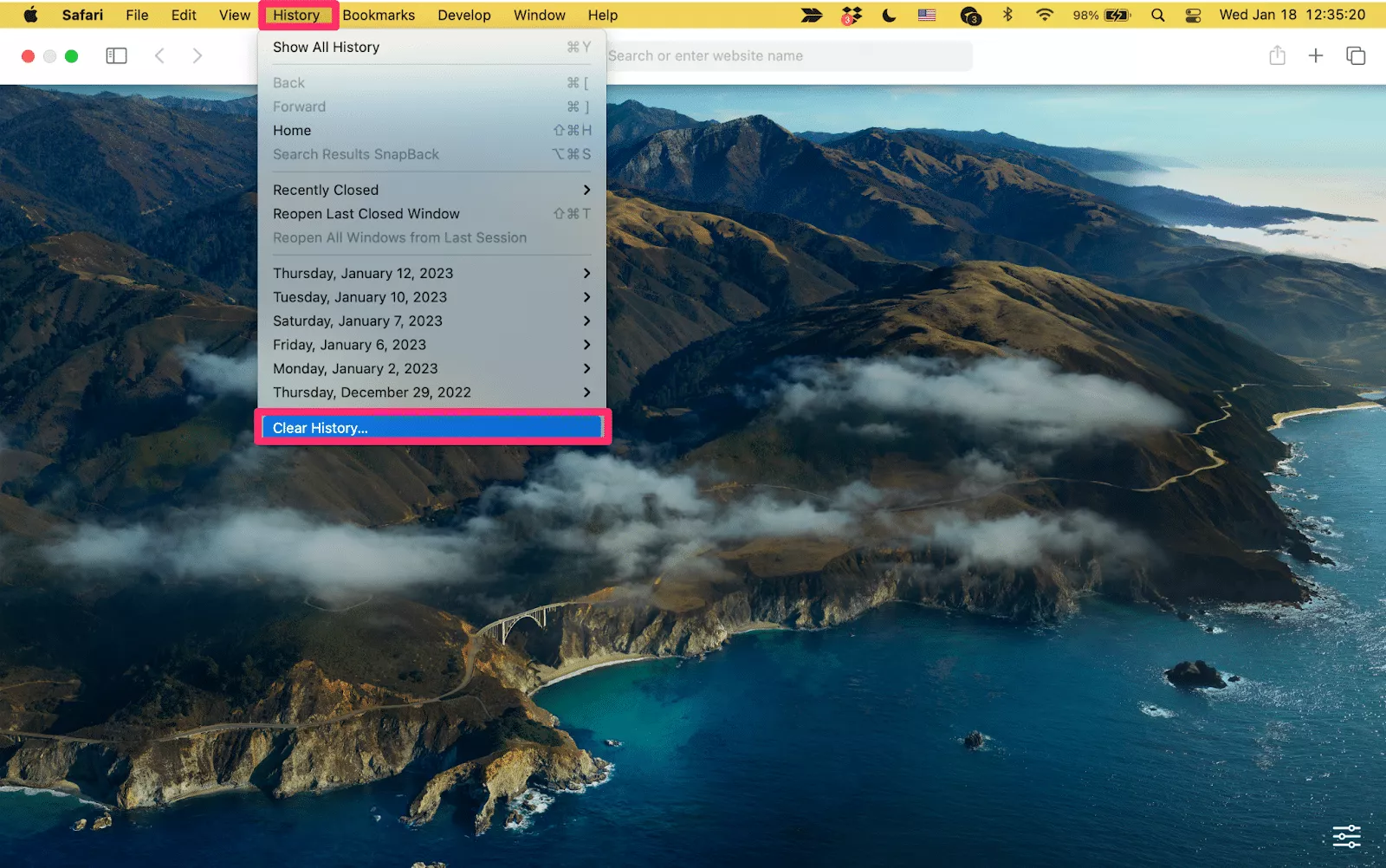Viewport: 1386px width, 868px height.
Task: Open the File menu
Action: [x=137, y=15]
